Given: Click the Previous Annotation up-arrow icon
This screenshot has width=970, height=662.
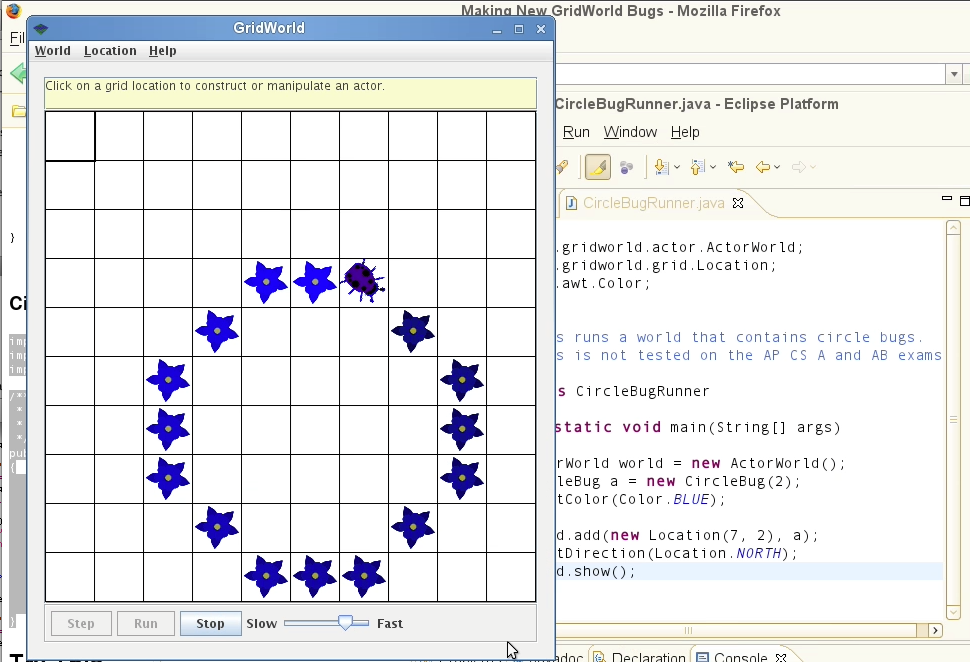Looking at the screenshot, I should (x=698, y=167).
